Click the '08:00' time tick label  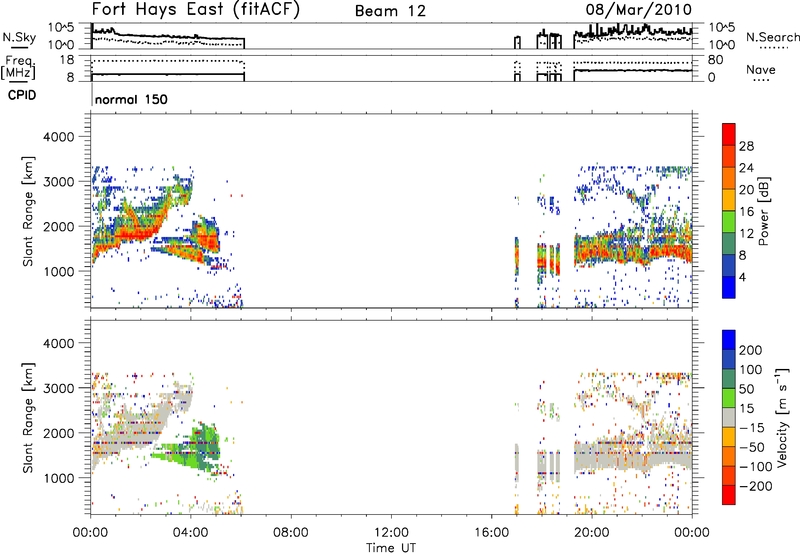pyautogui.click(x=291, y=533)
